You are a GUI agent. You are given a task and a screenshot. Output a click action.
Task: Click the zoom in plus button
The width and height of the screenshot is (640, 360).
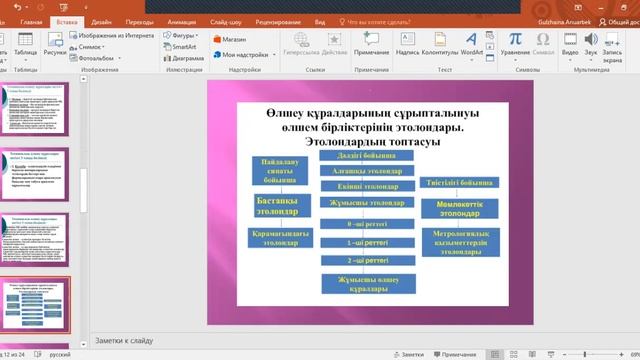[621, 355]
